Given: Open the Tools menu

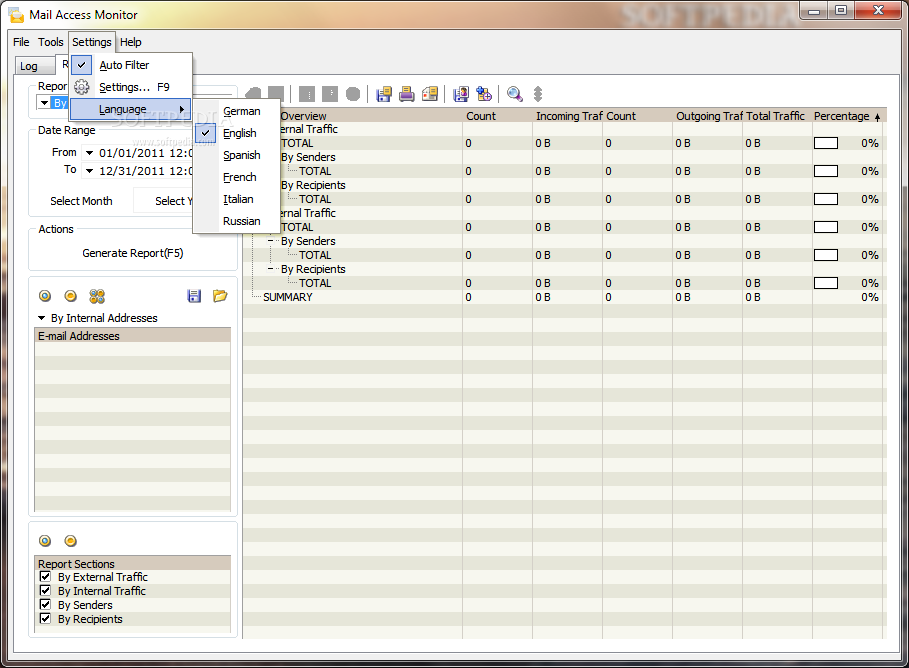Looking at the screenshot, I should click(x=50, y=42).
